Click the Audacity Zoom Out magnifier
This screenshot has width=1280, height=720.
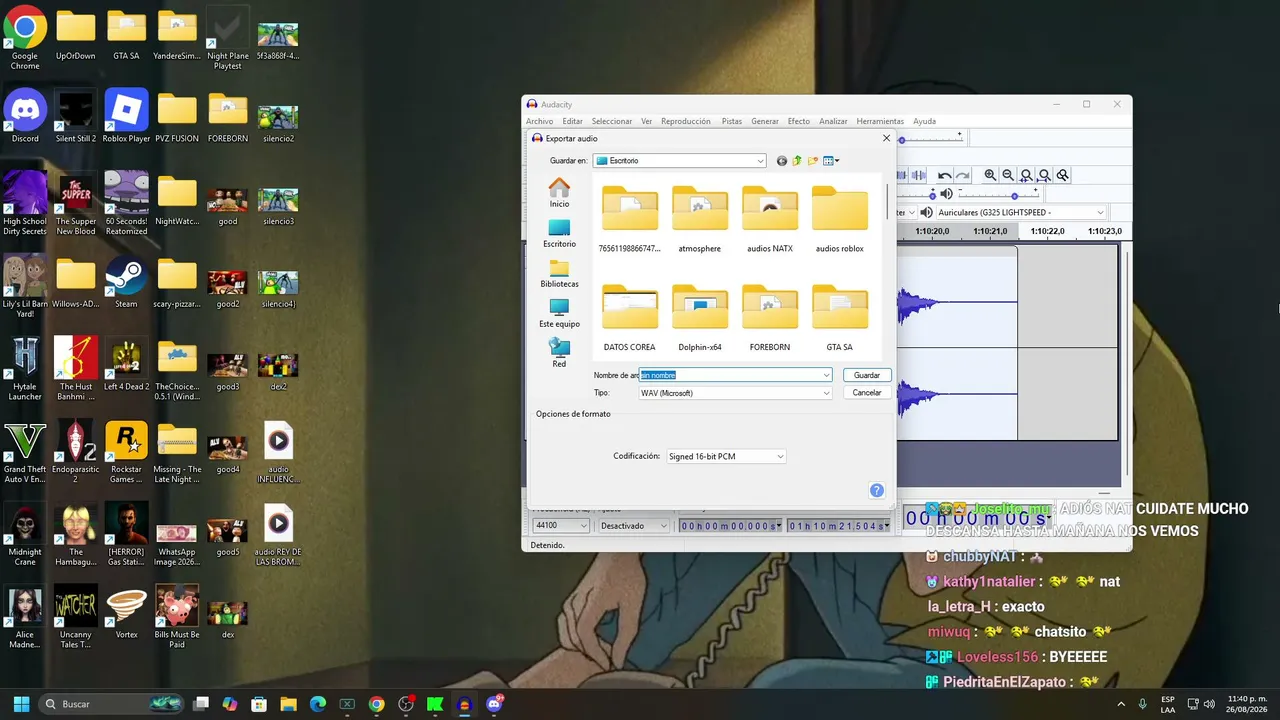coord(1008,175)
